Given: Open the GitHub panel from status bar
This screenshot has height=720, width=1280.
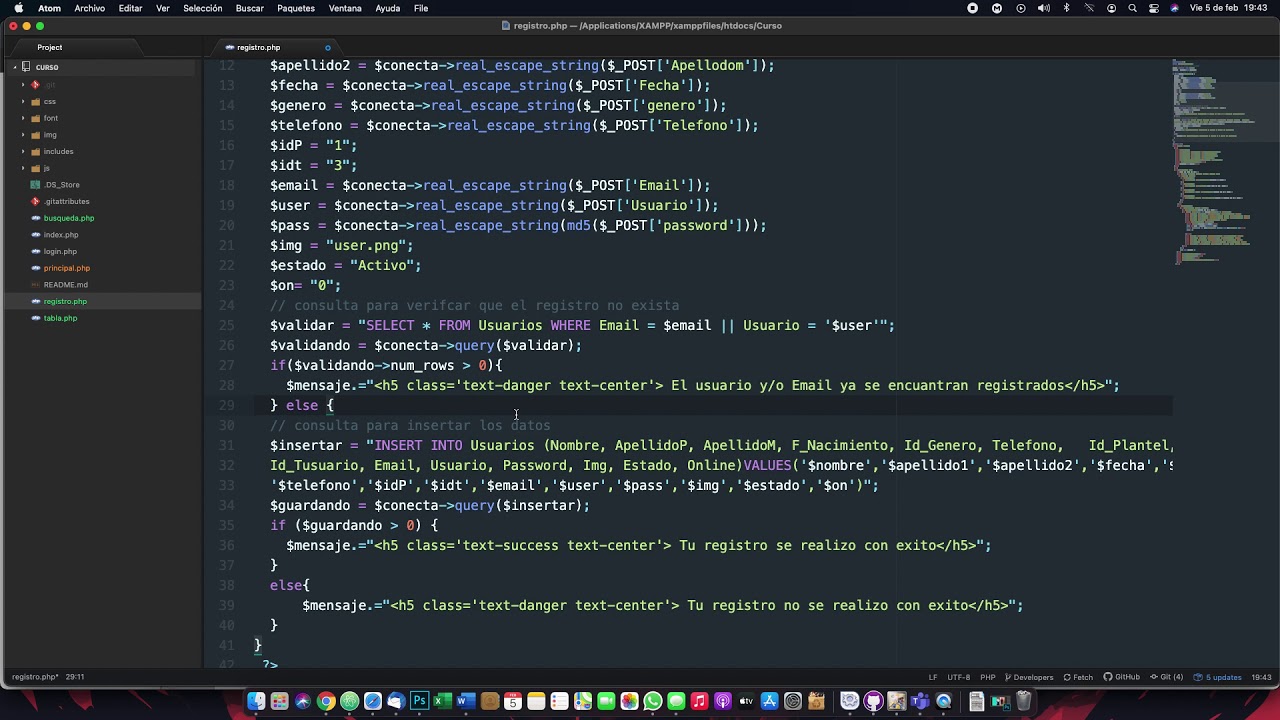Looking at the screenshot, I should [x=1122, y=677].
